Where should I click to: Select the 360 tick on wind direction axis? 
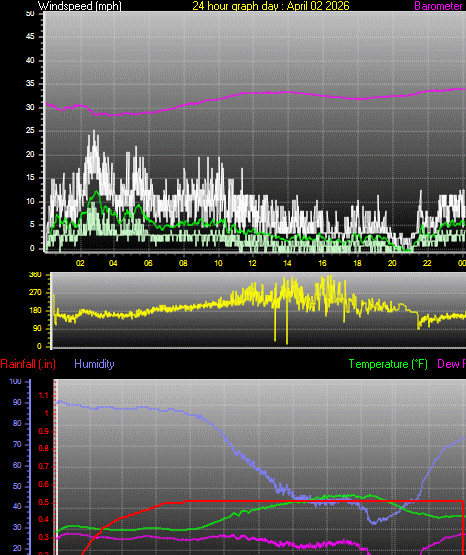pyautogui.click(x=35, y=275)
